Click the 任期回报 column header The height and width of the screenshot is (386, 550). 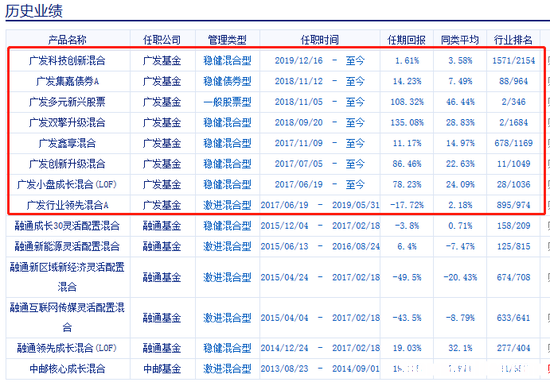(407, 40)
